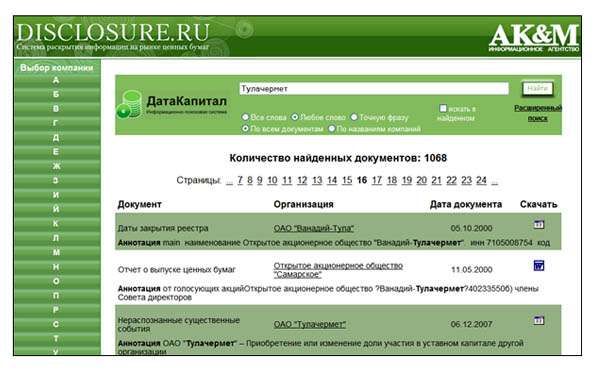
Task: Open company letter Ж in sidebar
Action: (57, 166)
